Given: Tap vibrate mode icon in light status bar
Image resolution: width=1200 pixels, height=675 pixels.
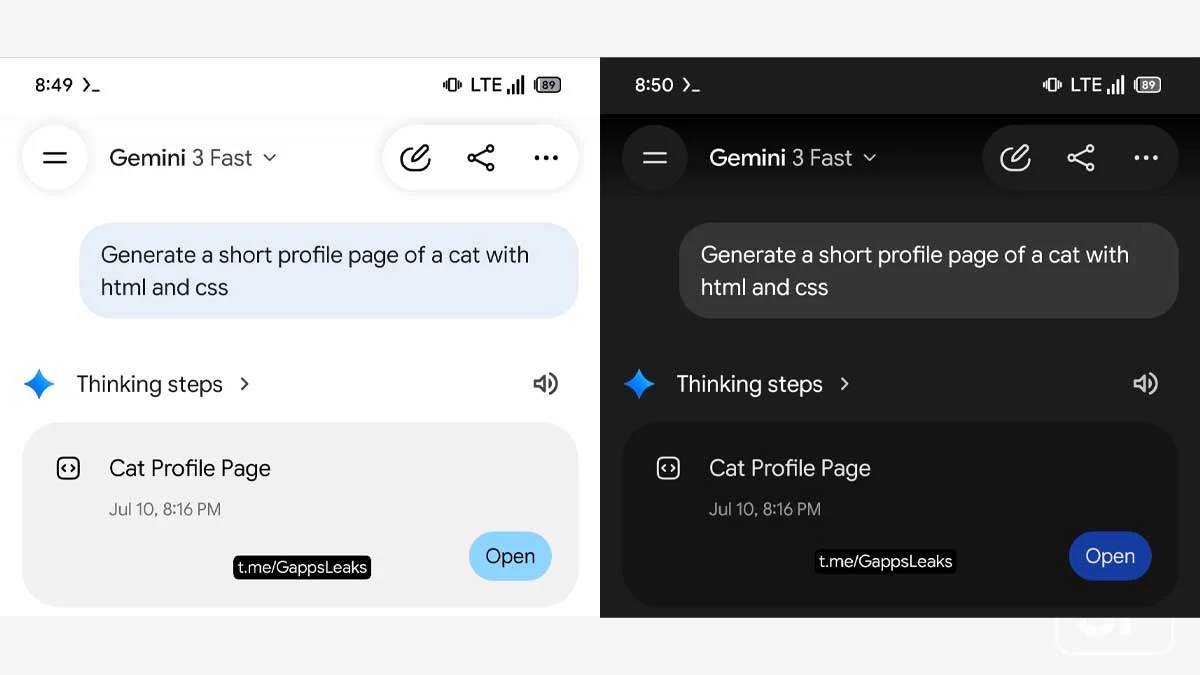Looking at the screenshot, I should click(x=452, y=85).
